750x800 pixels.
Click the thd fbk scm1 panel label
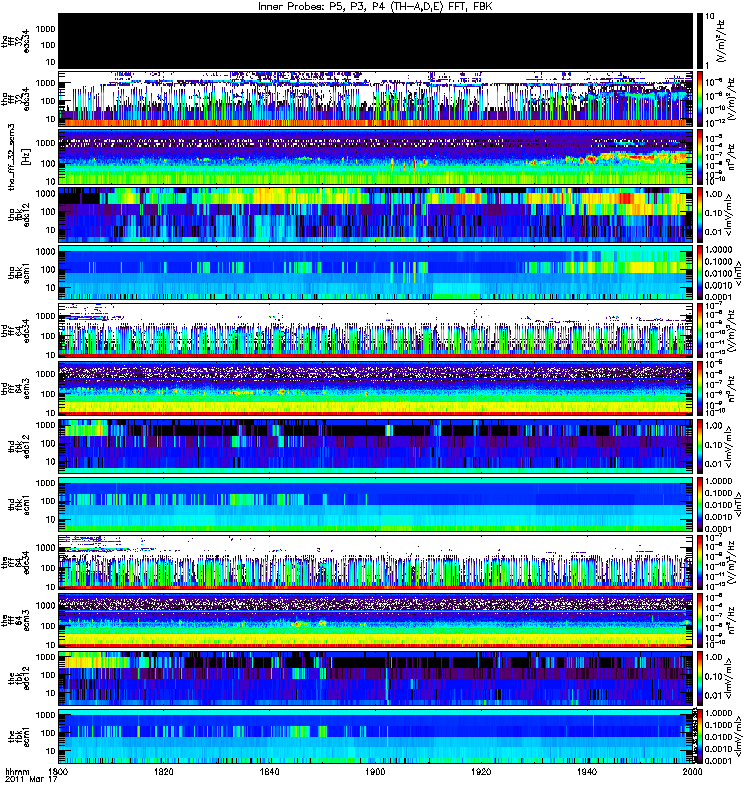pos(19,504)
